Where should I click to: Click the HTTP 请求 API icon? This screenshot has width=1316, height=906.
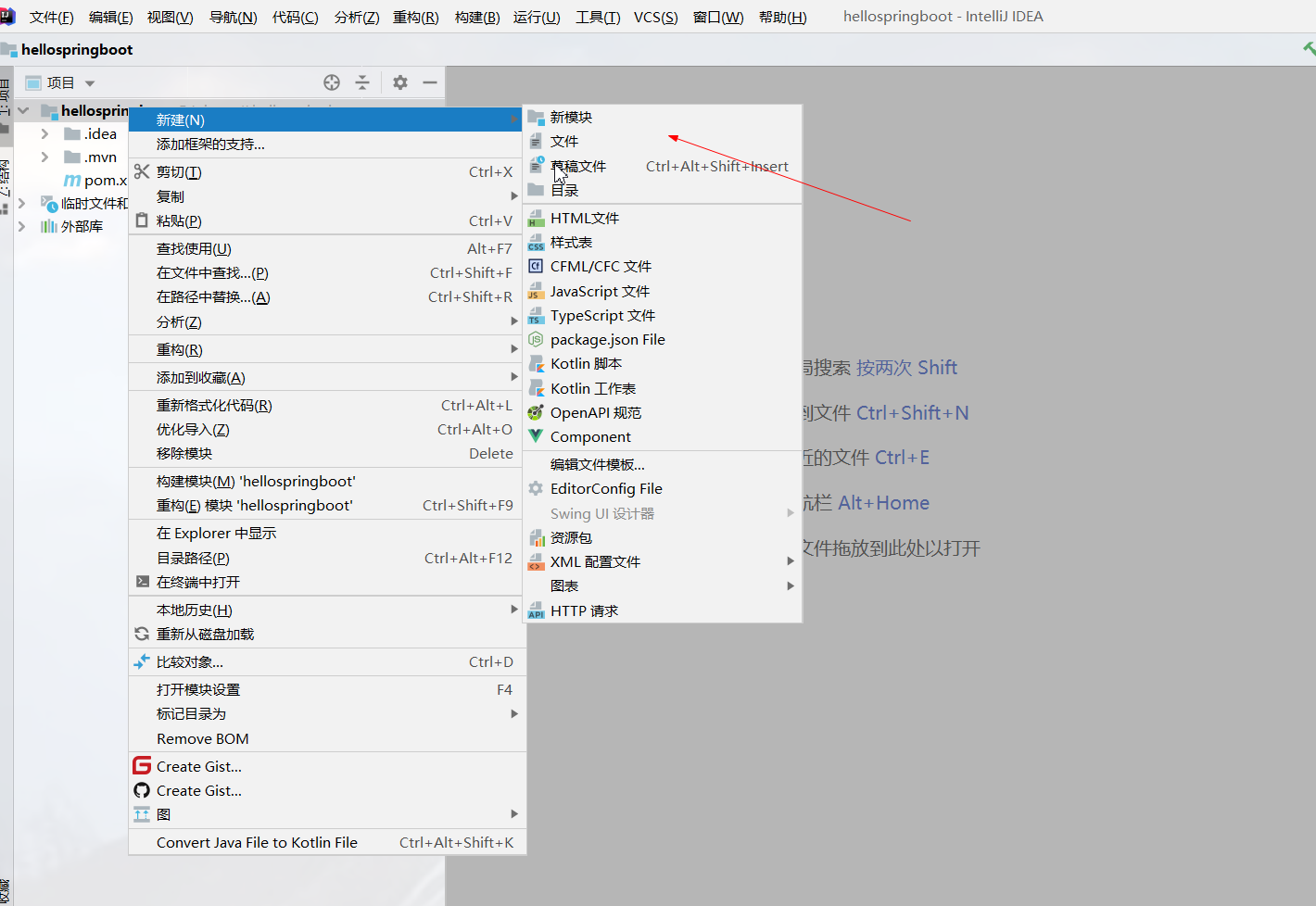[x=536, y=610]
